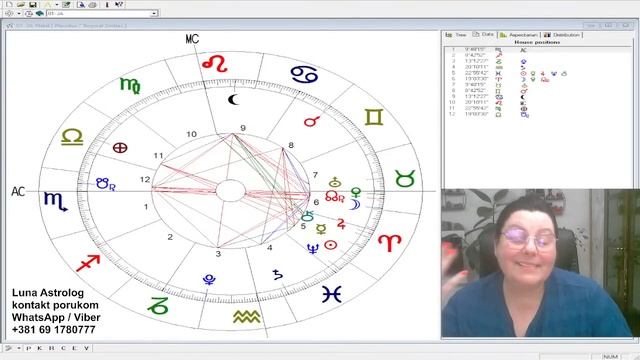This screenshot has width=640, height=360.
Task: Click the Sagittarius sign glyph on chart
Action: [88, 263]
